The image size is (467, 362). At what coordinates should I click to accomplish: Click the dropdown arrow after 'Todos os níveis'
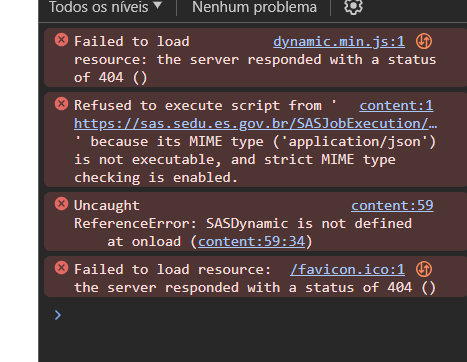(157, 5)
